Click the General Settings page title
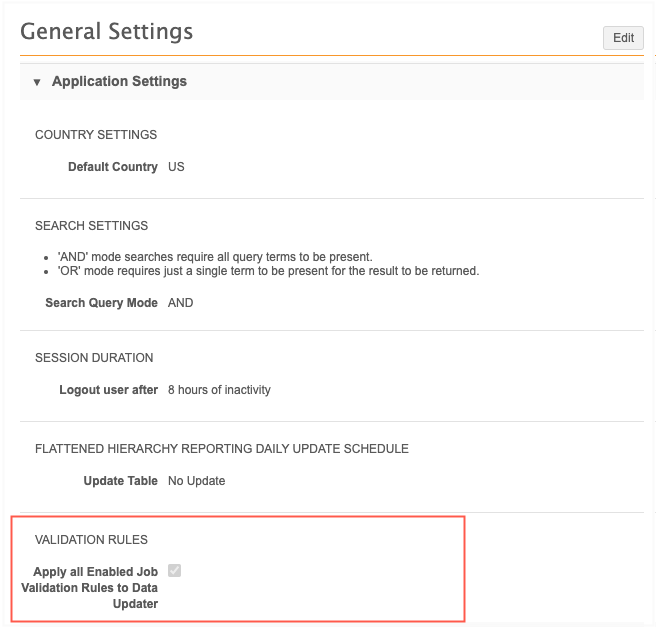The image size is (656, 627). point(107,31)
